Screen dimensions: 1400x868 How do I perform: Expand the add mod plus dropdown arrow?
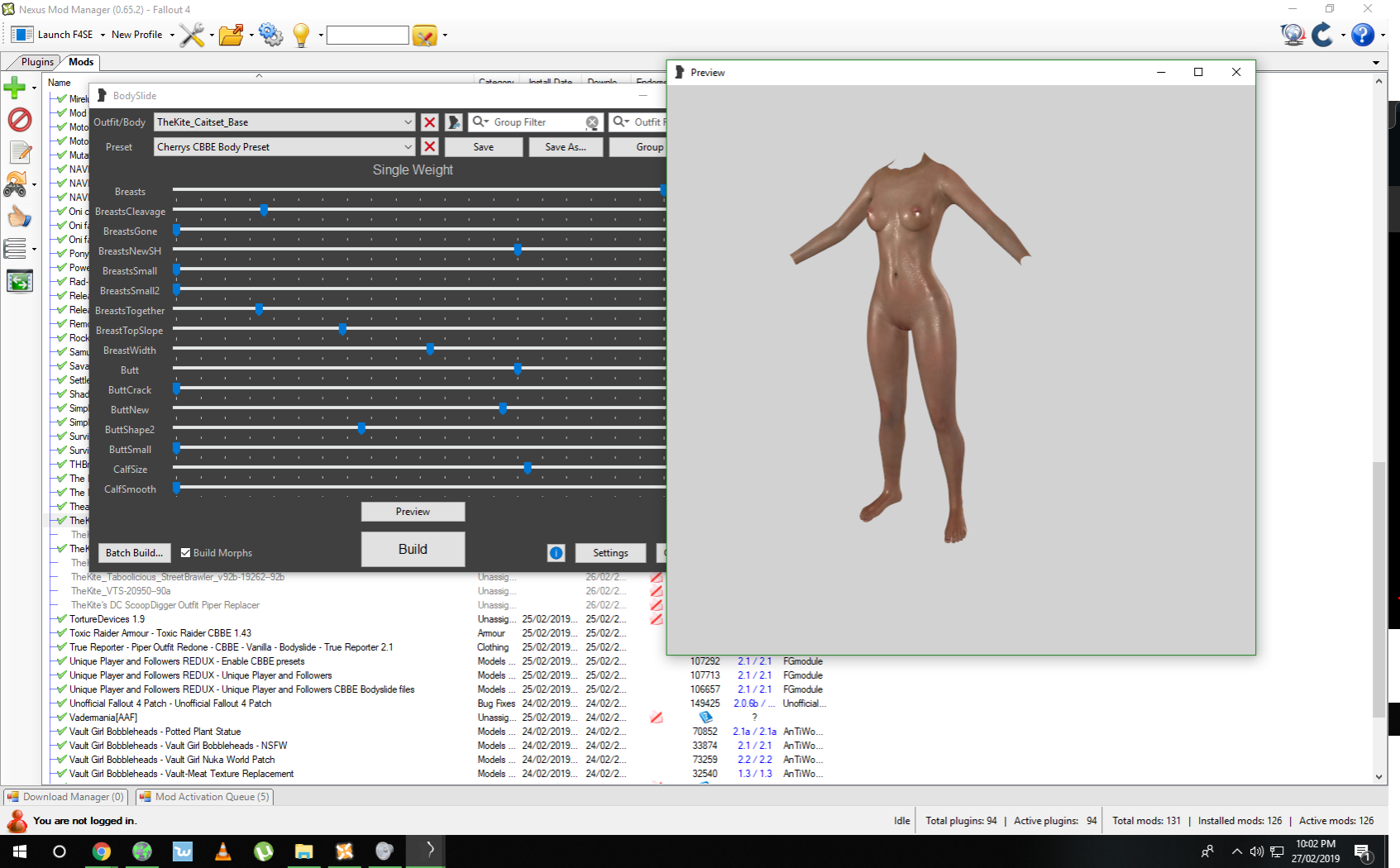click(x=34, y=87)
